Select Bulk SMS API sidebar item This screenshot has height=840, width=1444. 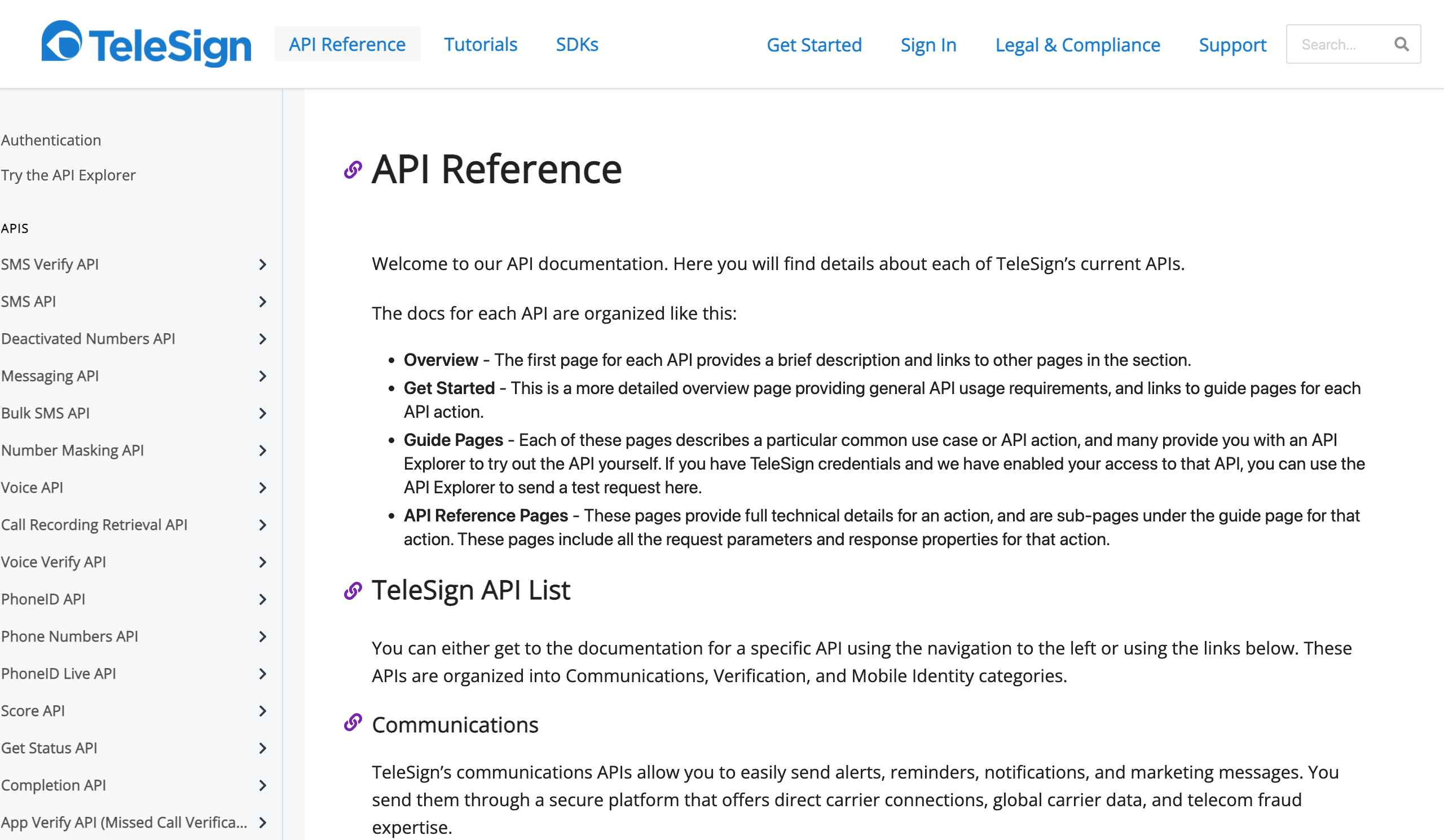(x=45, y=413)
